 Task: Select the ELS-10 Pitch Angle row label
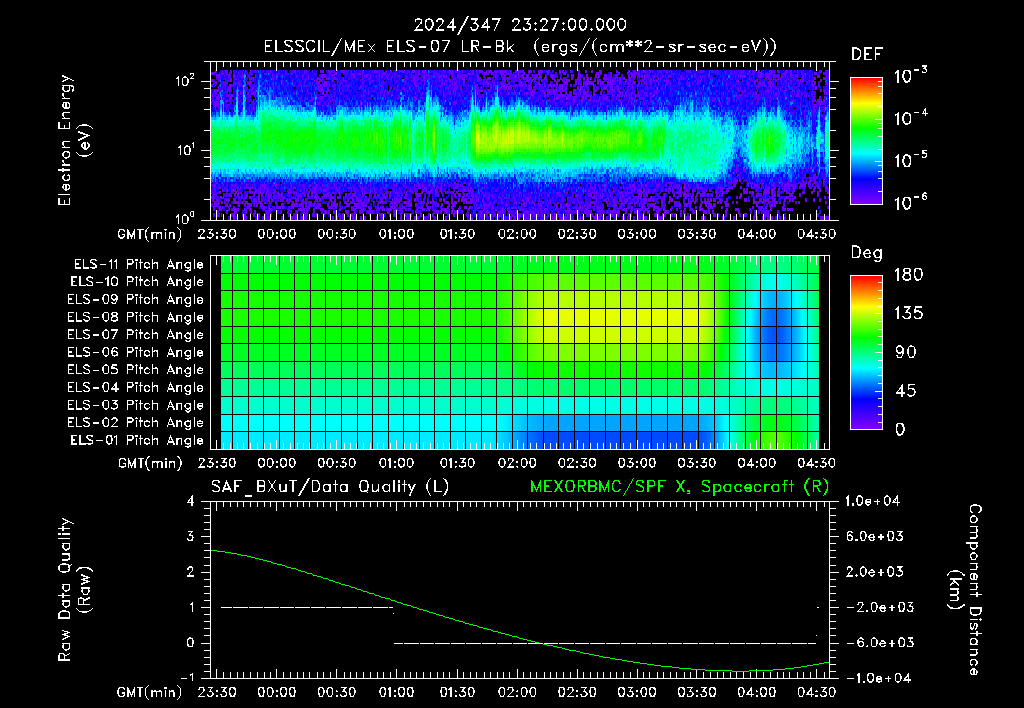click(x=137, y=282)
